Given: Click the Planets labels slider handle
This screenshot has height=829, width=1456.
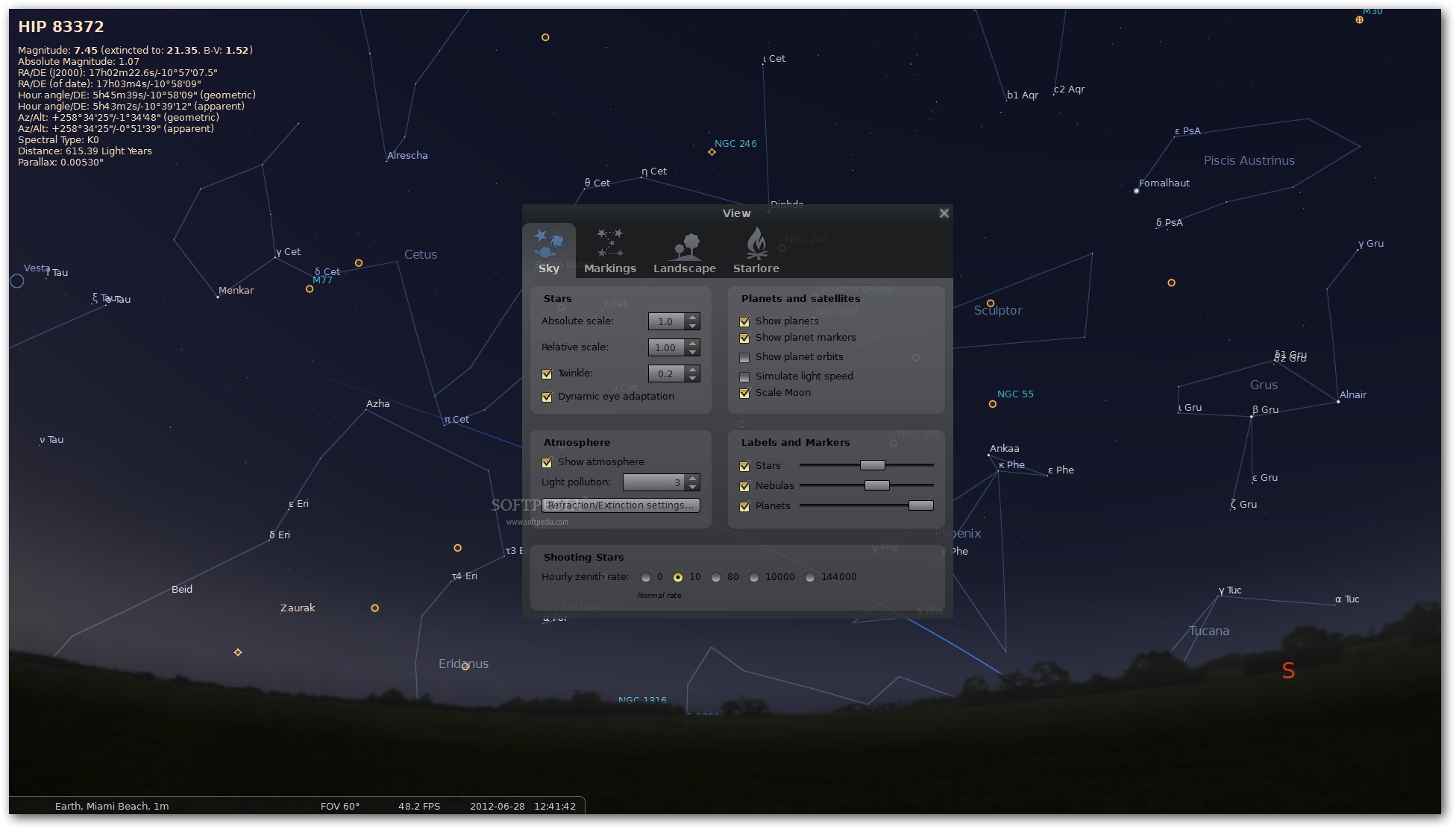Looking at the screenshot, I should [x=920, y=505].
